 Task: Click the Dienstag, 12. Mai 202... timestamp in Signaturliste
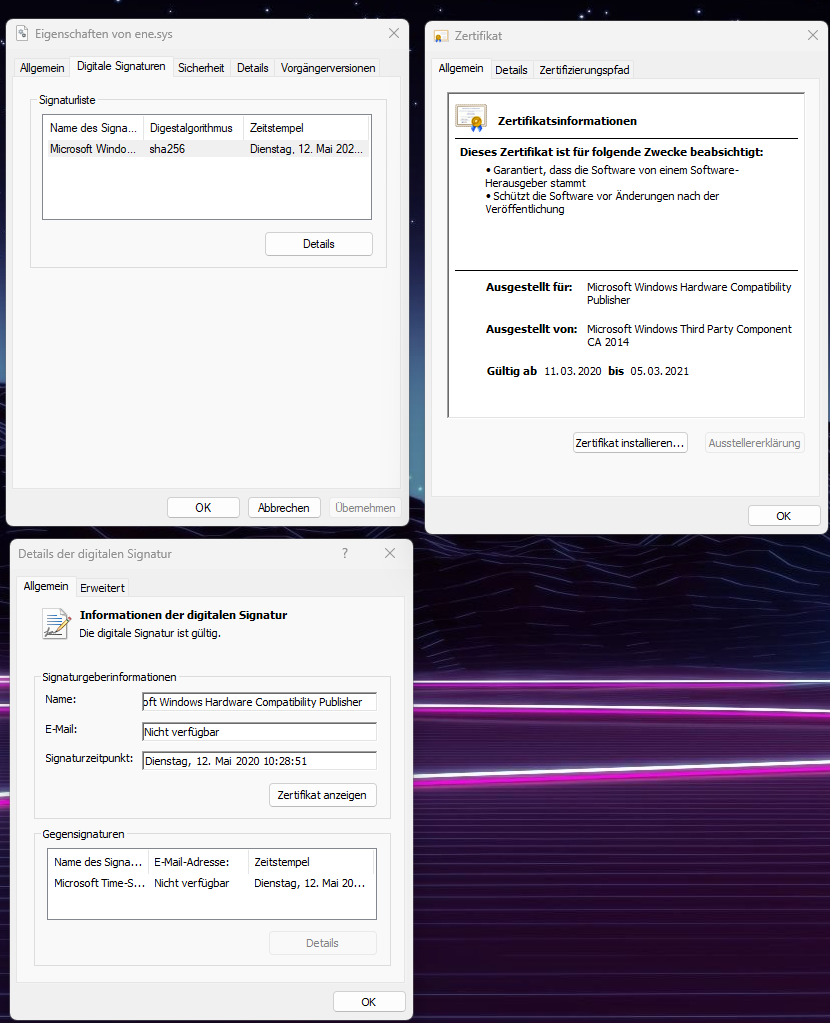click(306, 149)
